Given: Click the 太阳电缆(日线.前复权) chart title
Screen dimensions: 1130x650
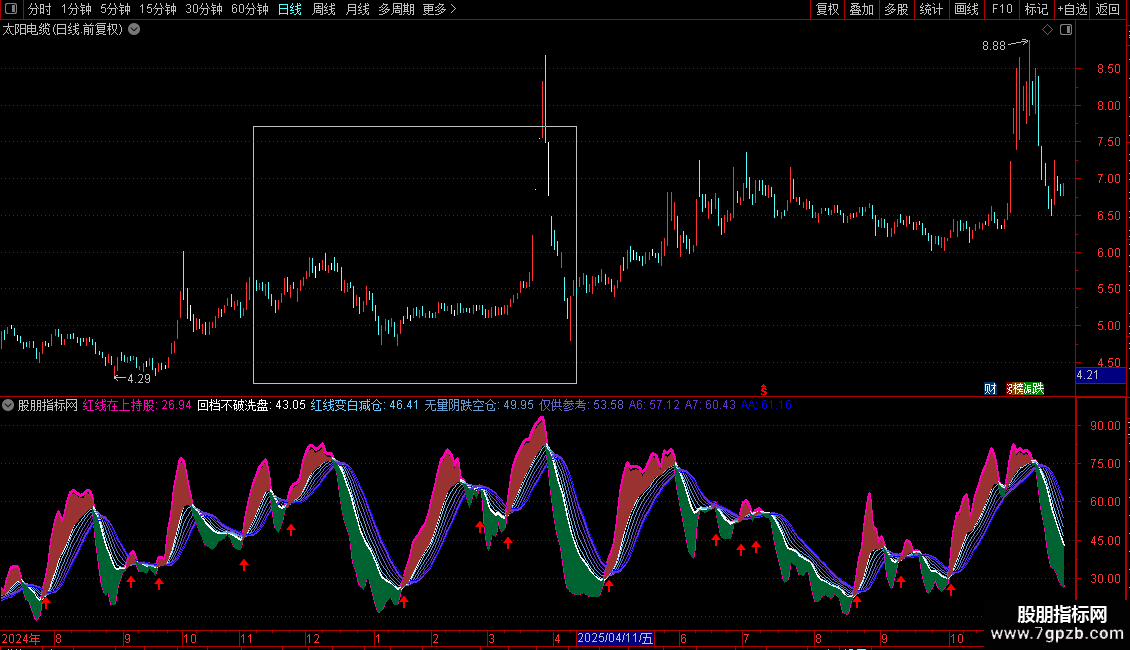Looking at the screenshot, I should pos(63,30).
